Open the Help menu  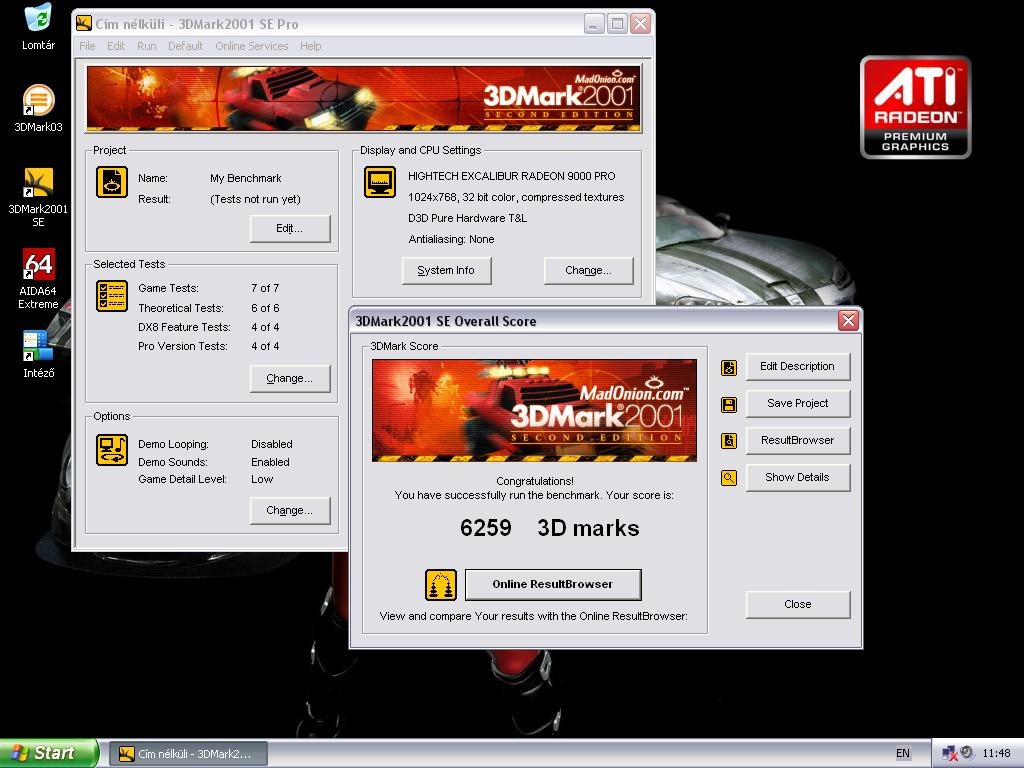pyautogui.click(x=311, y=46)
